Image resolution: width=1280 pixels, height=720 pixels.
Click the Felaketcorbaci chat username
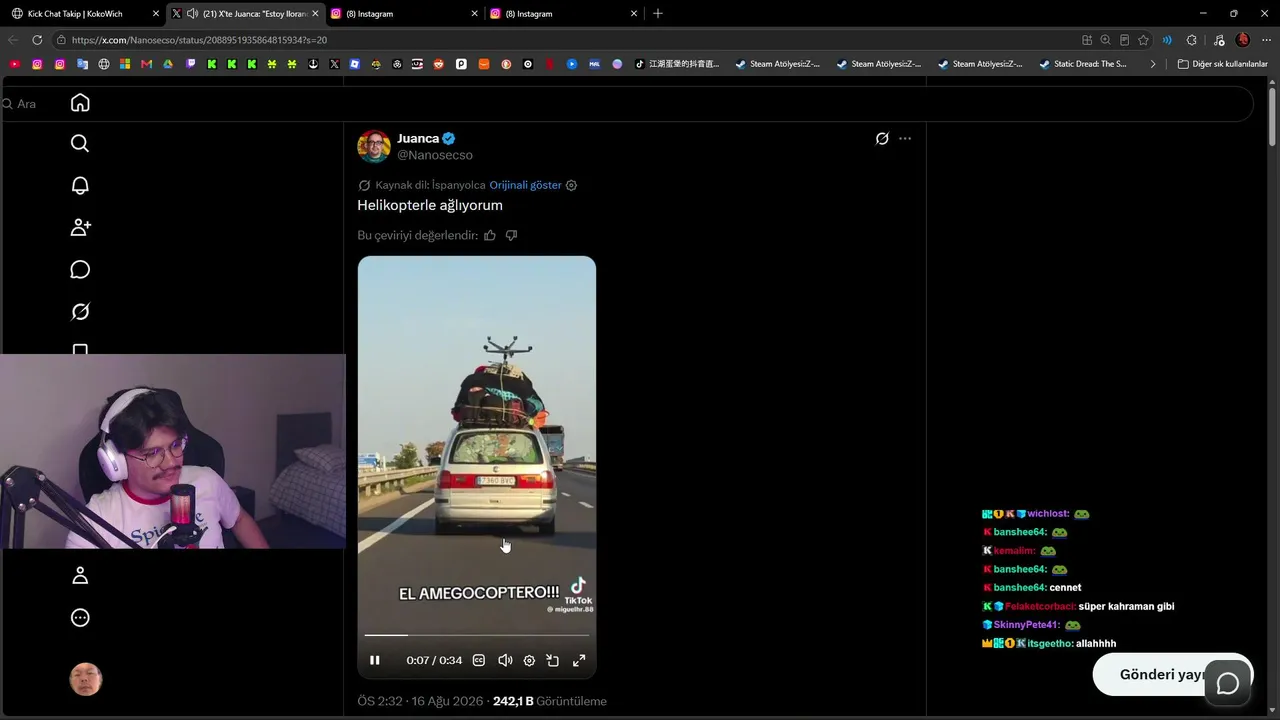click(1040, 606)
